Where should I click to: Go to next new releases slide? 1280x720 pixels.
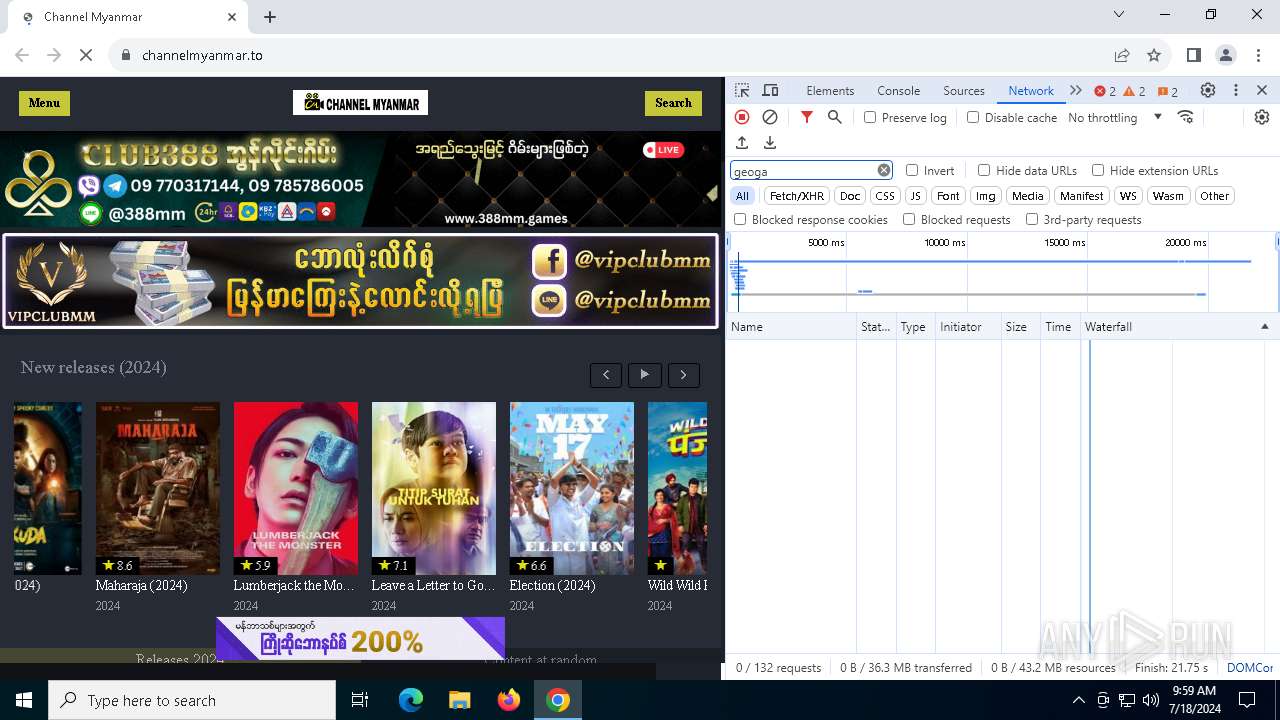[684, 375]
